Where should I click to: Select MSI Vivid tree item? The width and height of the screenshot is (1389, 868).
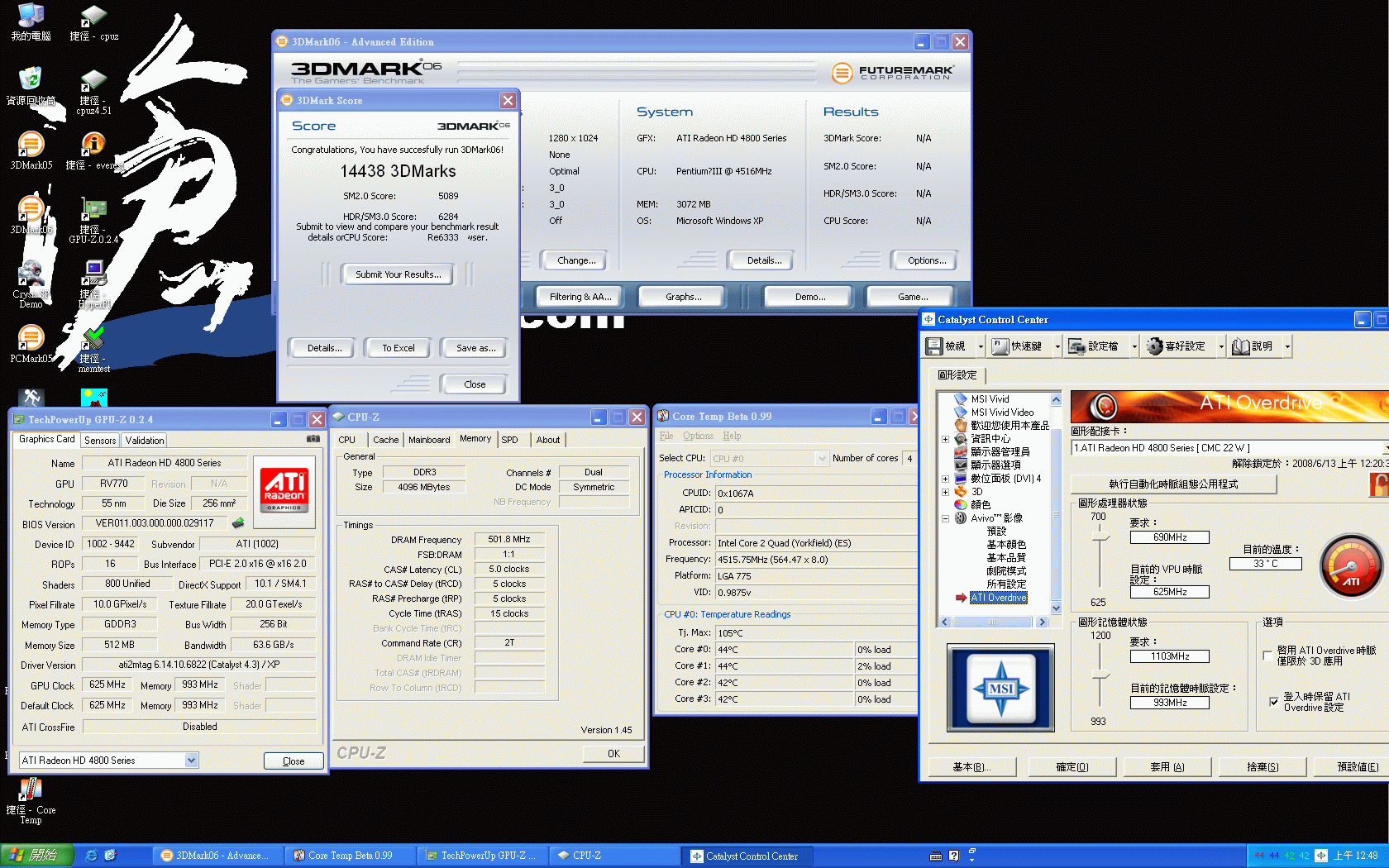coord(990,398)
